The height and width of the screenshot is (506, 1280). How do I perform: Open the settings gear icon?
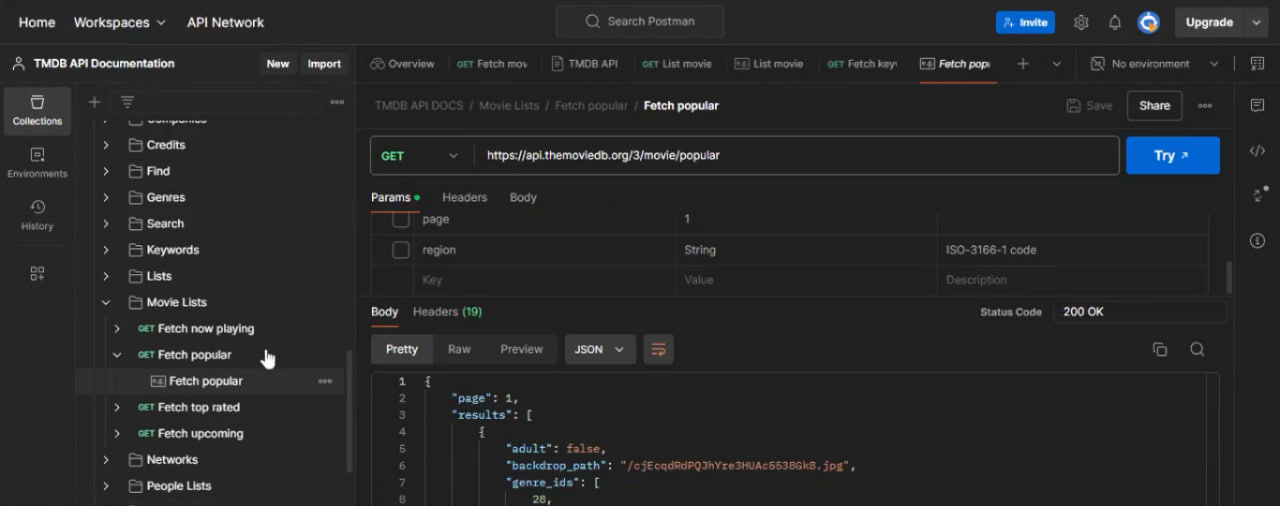pyautogui.click(x=1081, y=22)
